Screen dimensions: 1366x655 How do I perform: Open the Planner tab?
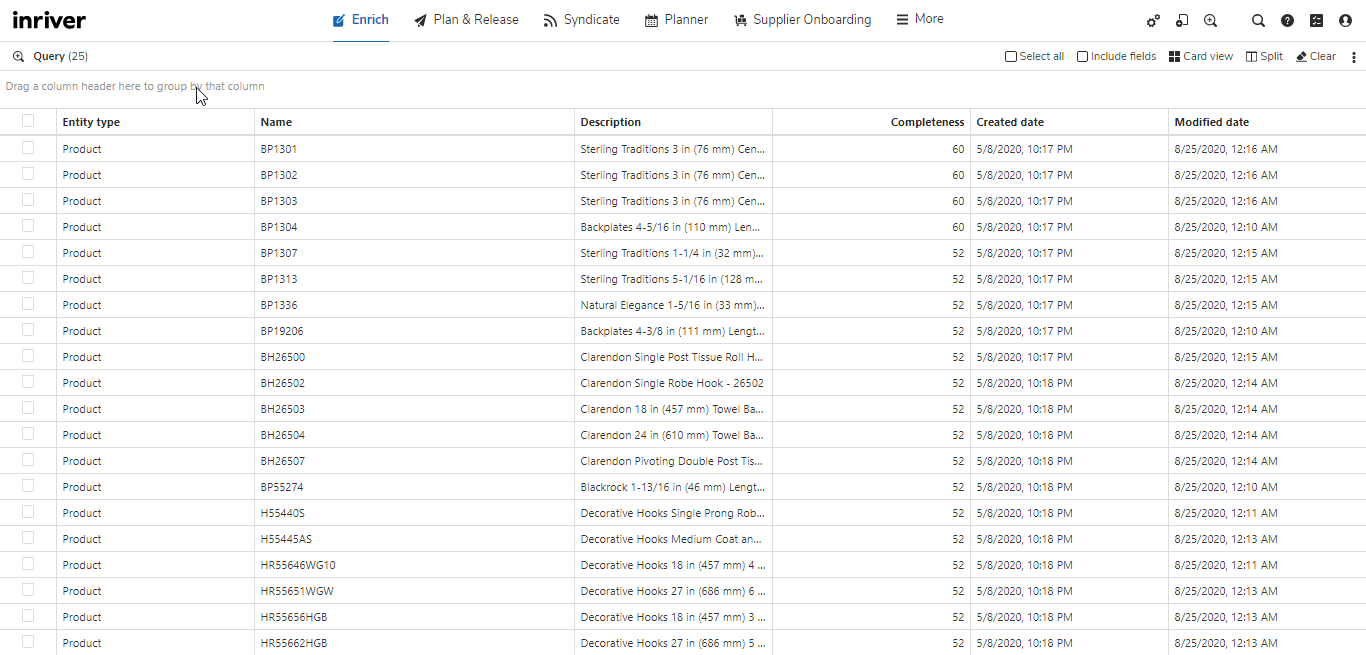click(676, 19)
